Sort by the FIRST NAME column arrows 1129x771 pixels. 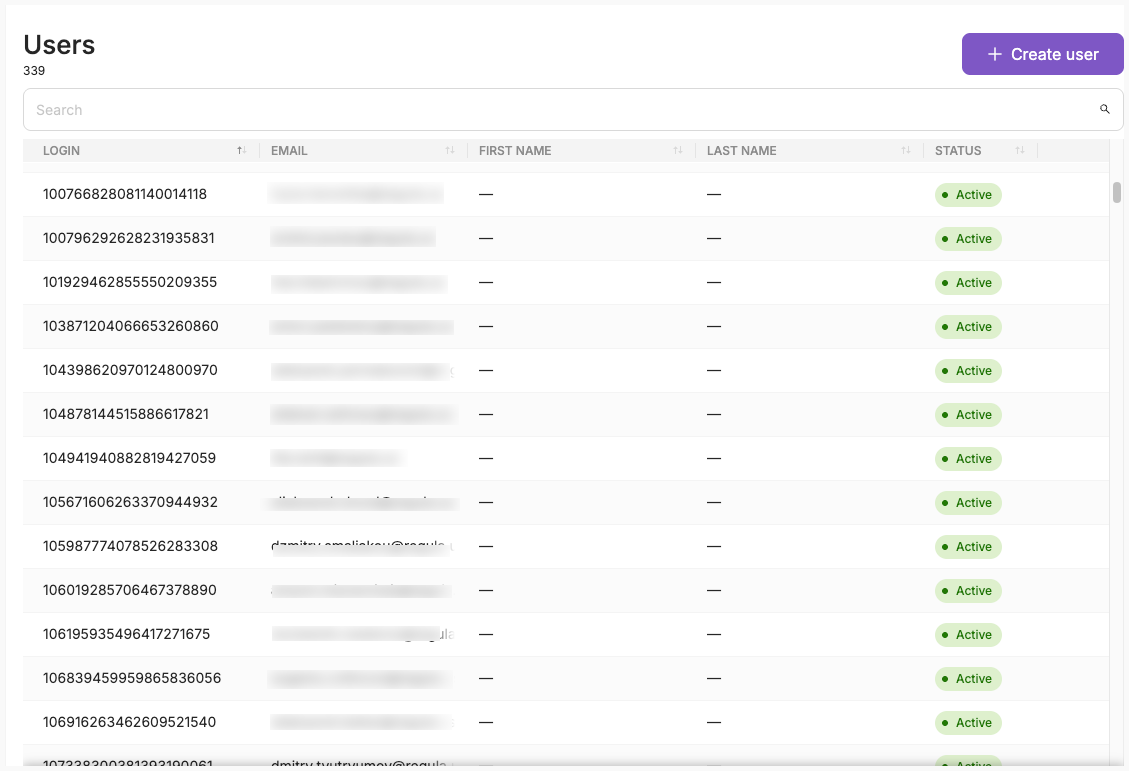(678, 150)
